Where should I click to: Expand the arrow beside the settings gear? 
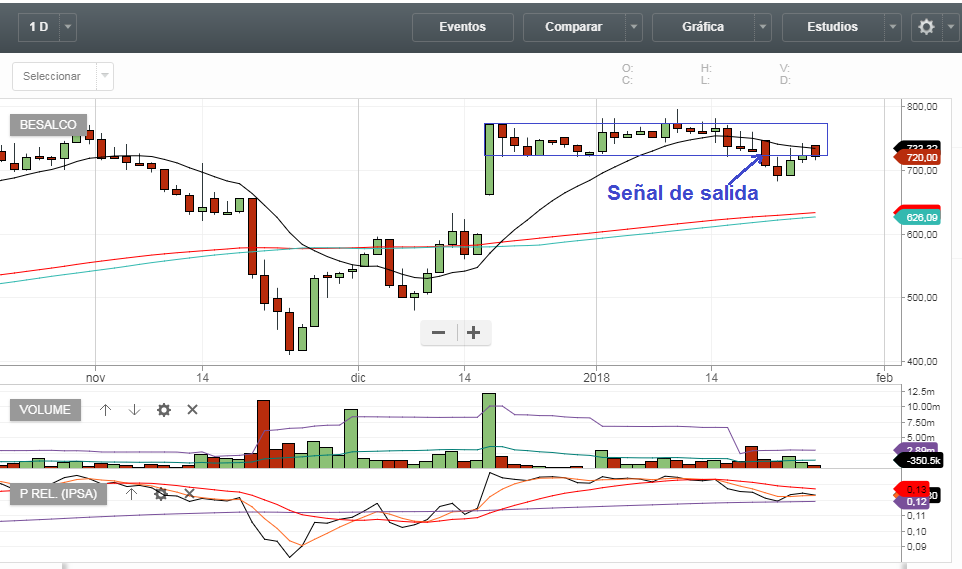[951, 27]
